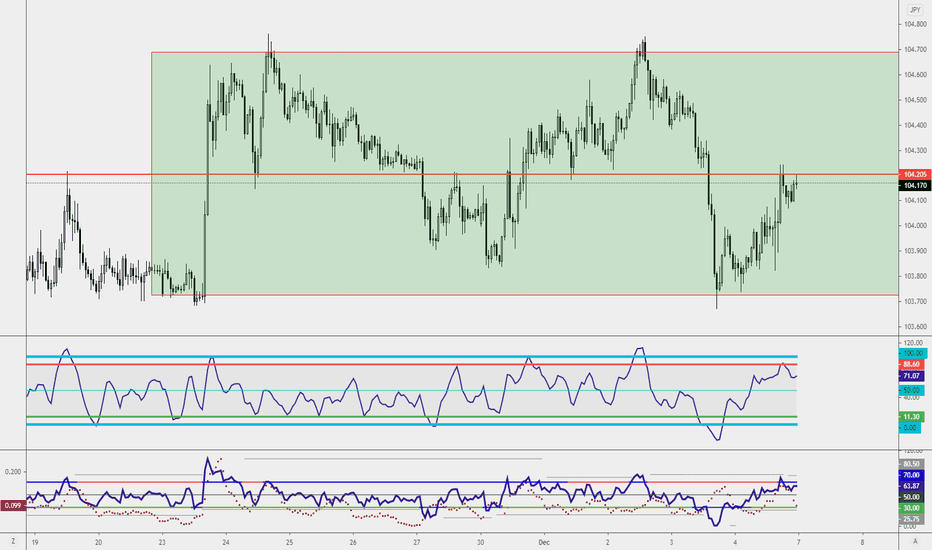
Task: Click the cyan 0.00 level label
Action: pos(909,428)
